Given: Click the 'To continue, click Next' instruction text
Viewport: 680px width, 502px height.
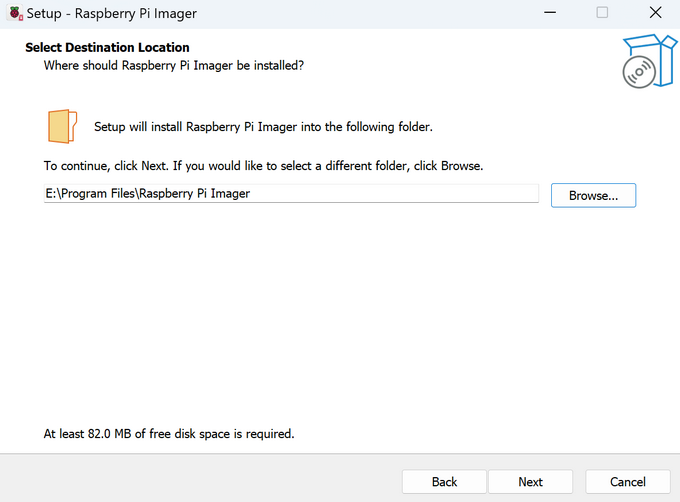Looking at the screenshot, I should [263, 166].
